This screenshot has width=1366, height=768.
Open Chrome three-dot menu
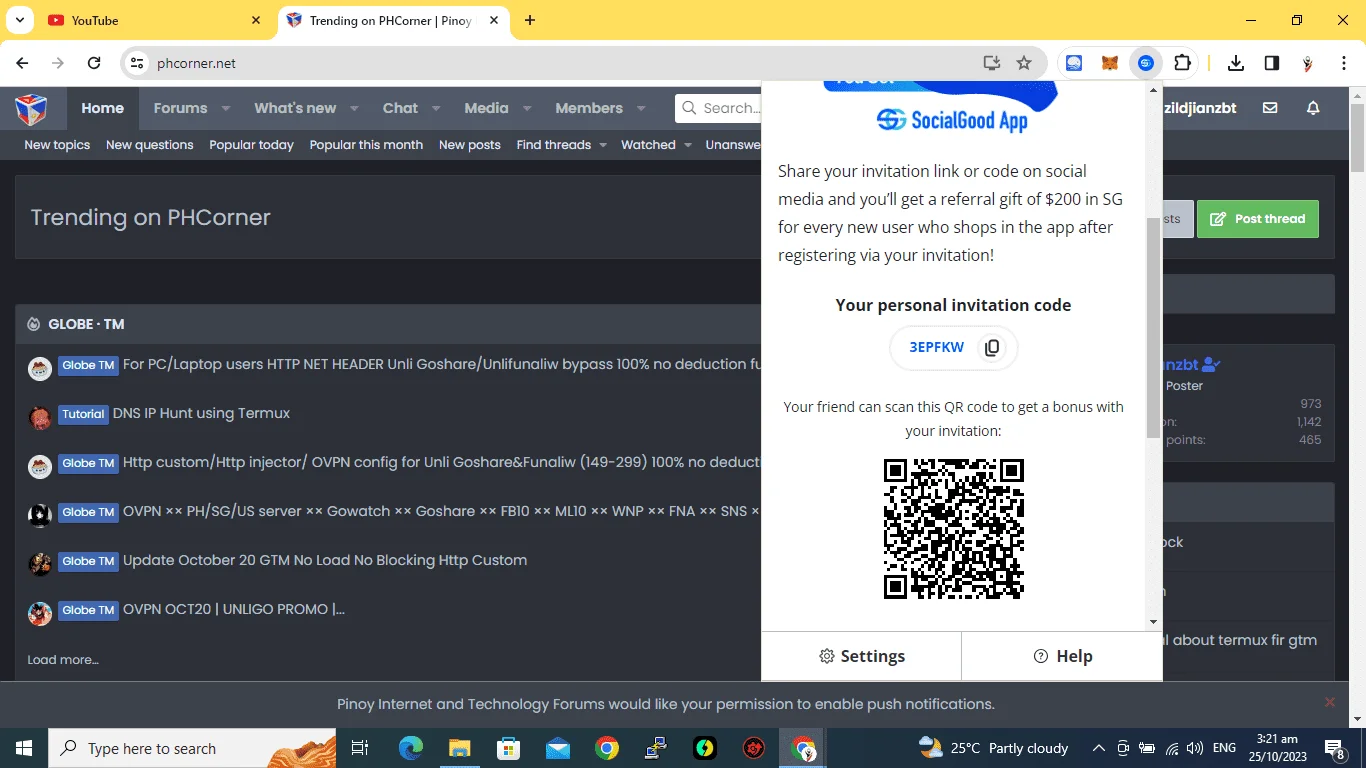[1343, 63]
